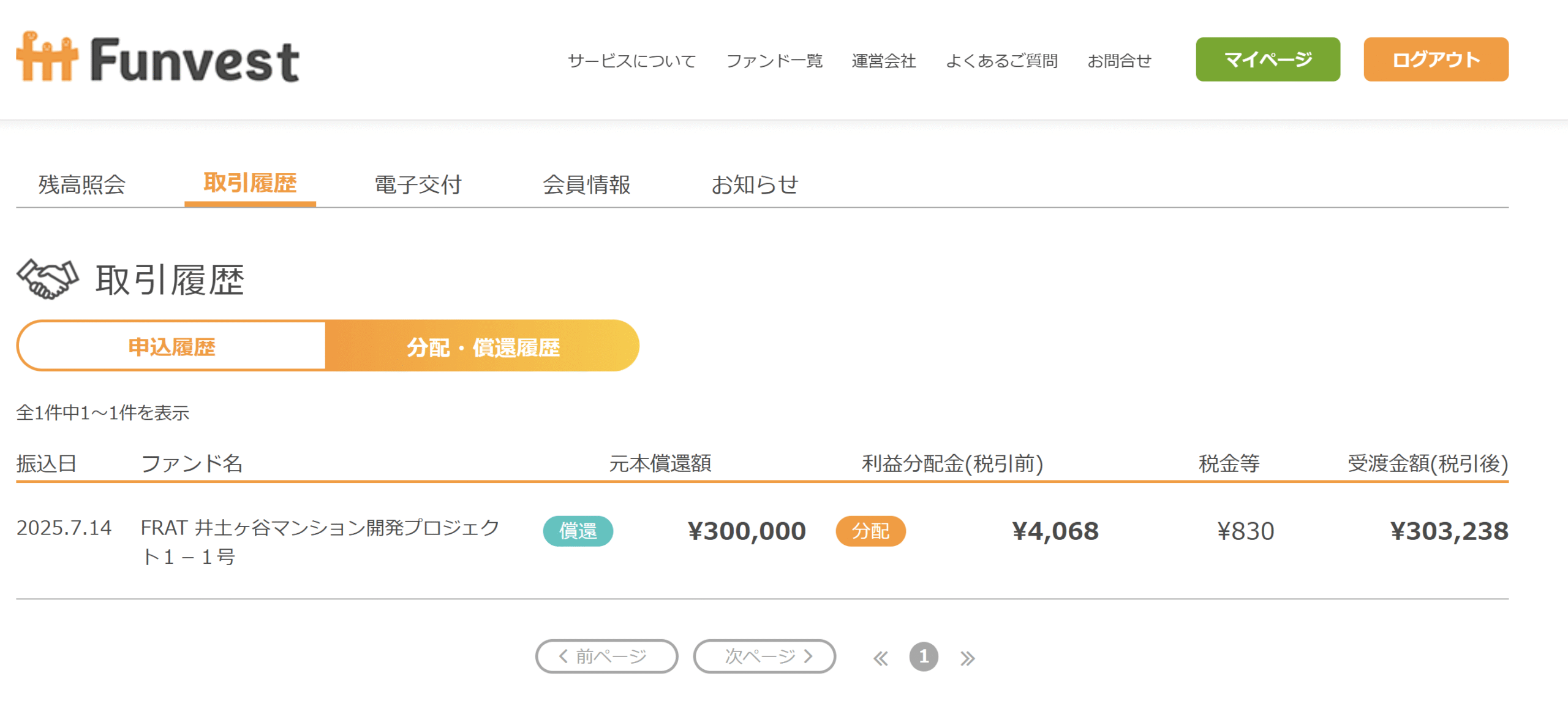This screenshot has width=1568, height=725.
Task: Open FRAT 井土ヶ谷マンション開発プロジェクト fund row
Action: (x=762, y=542)
